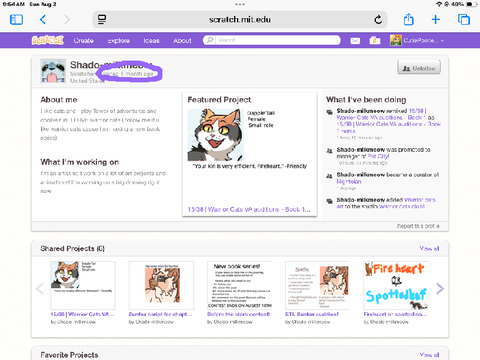Viewport: 480px width, 360px height.
Task: Open the Fireheart or spottedleaf project title link
Action: 395,314
